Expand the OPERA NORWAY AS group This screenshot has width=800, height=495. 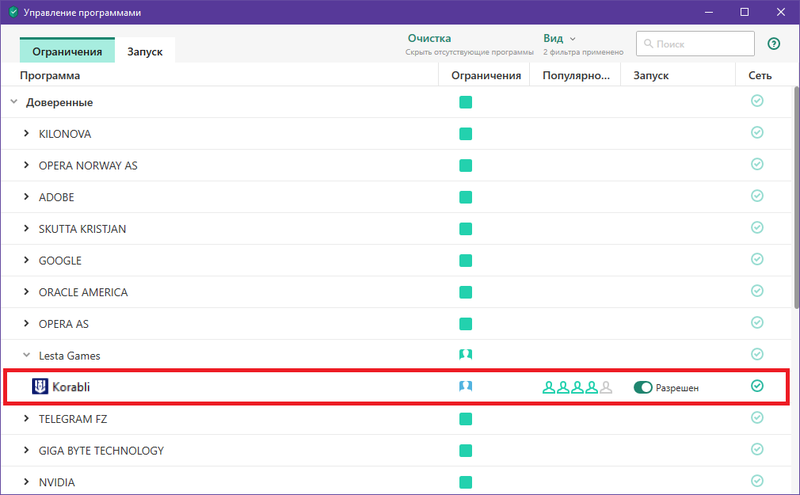coord(26,165)
